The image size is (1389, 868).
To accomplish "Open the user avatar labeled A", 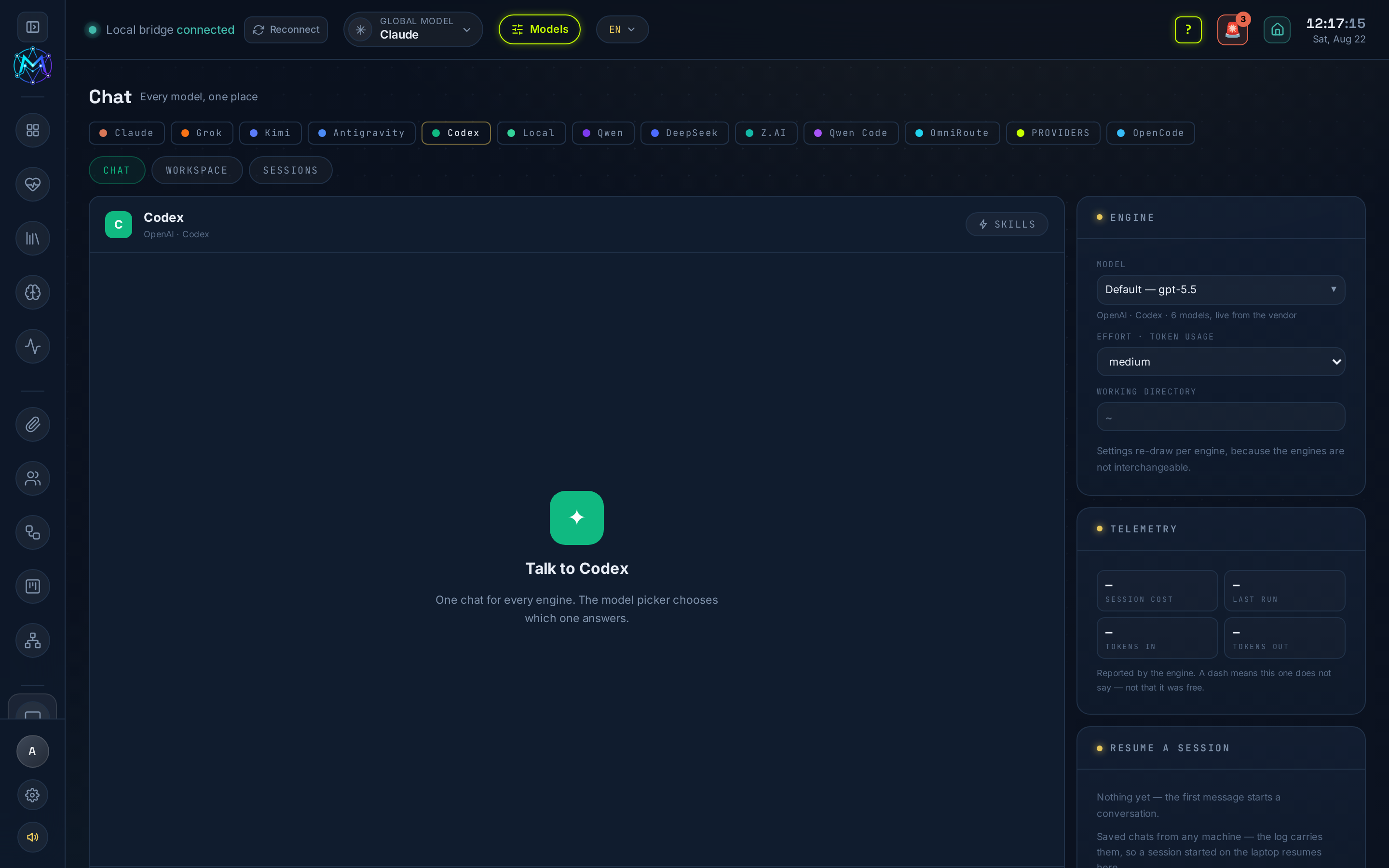I will [x=33, y=751].
